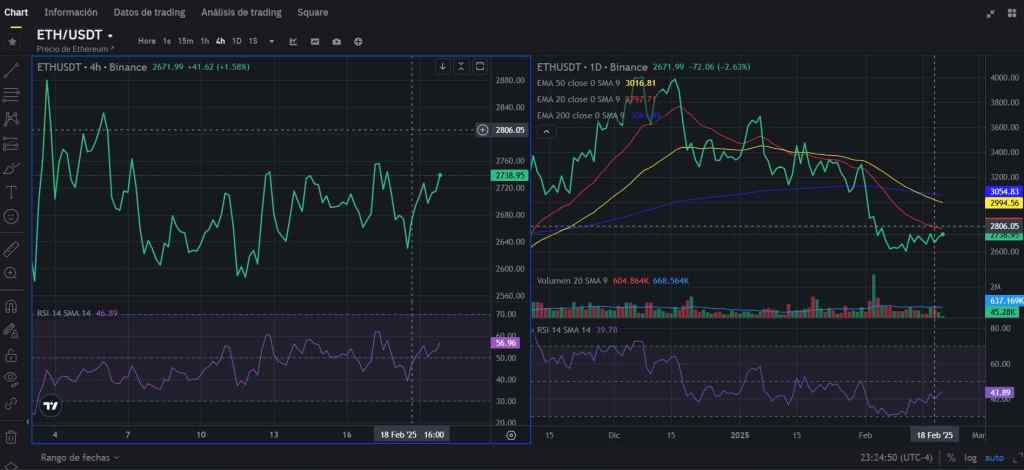Click the circular plus icon in top toolbar
The width and height of the screenshot is (1024, 470).
tap(359, 41)
